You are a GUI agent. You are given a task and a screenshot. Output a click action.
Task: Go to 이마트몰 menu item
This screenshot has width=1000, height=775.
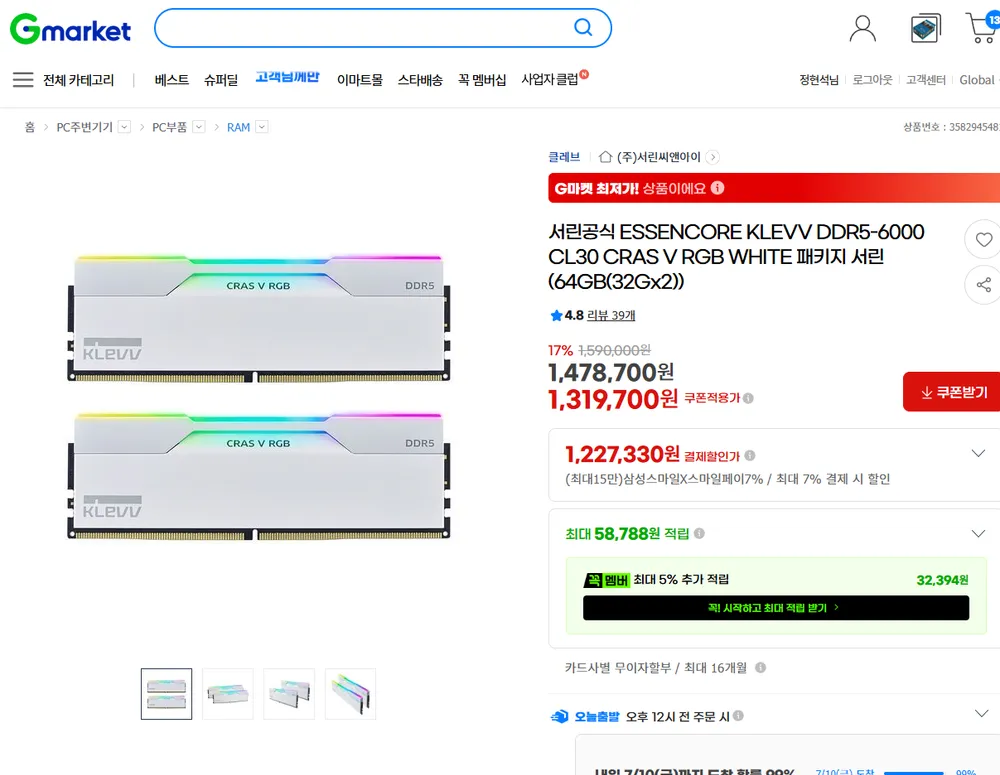click(x=360, y=80)
